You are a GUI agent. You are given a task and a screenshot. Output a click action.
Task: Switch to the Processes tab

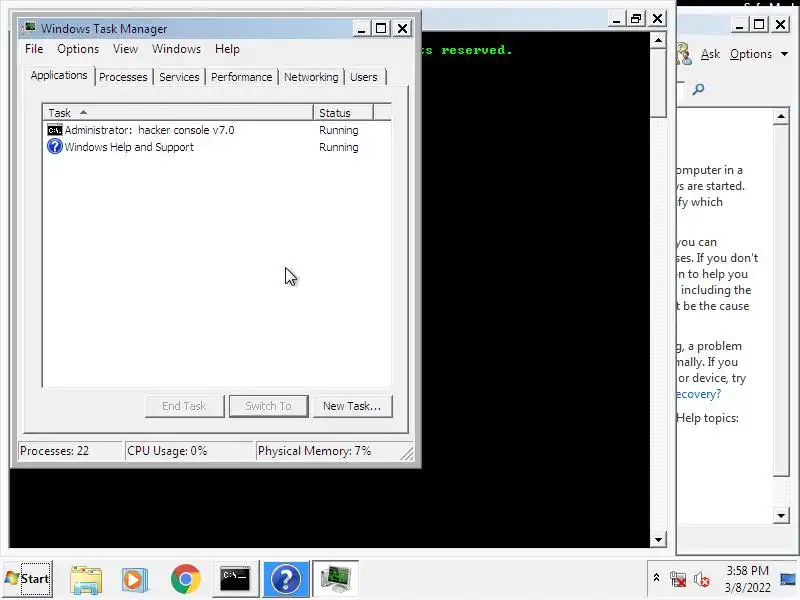[123, 77]
